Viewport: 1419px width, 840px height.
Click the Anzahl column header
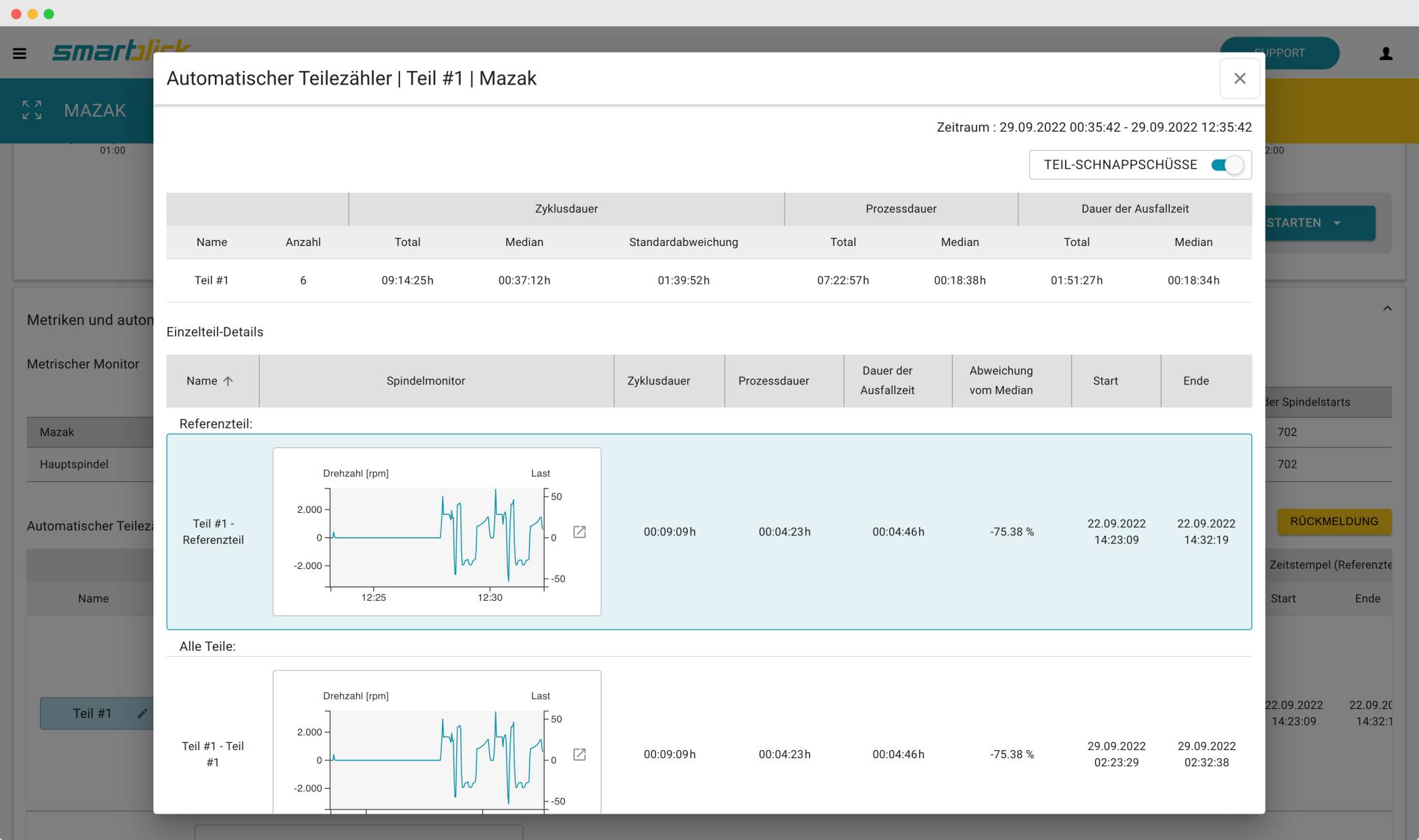[x=303, y=242]
